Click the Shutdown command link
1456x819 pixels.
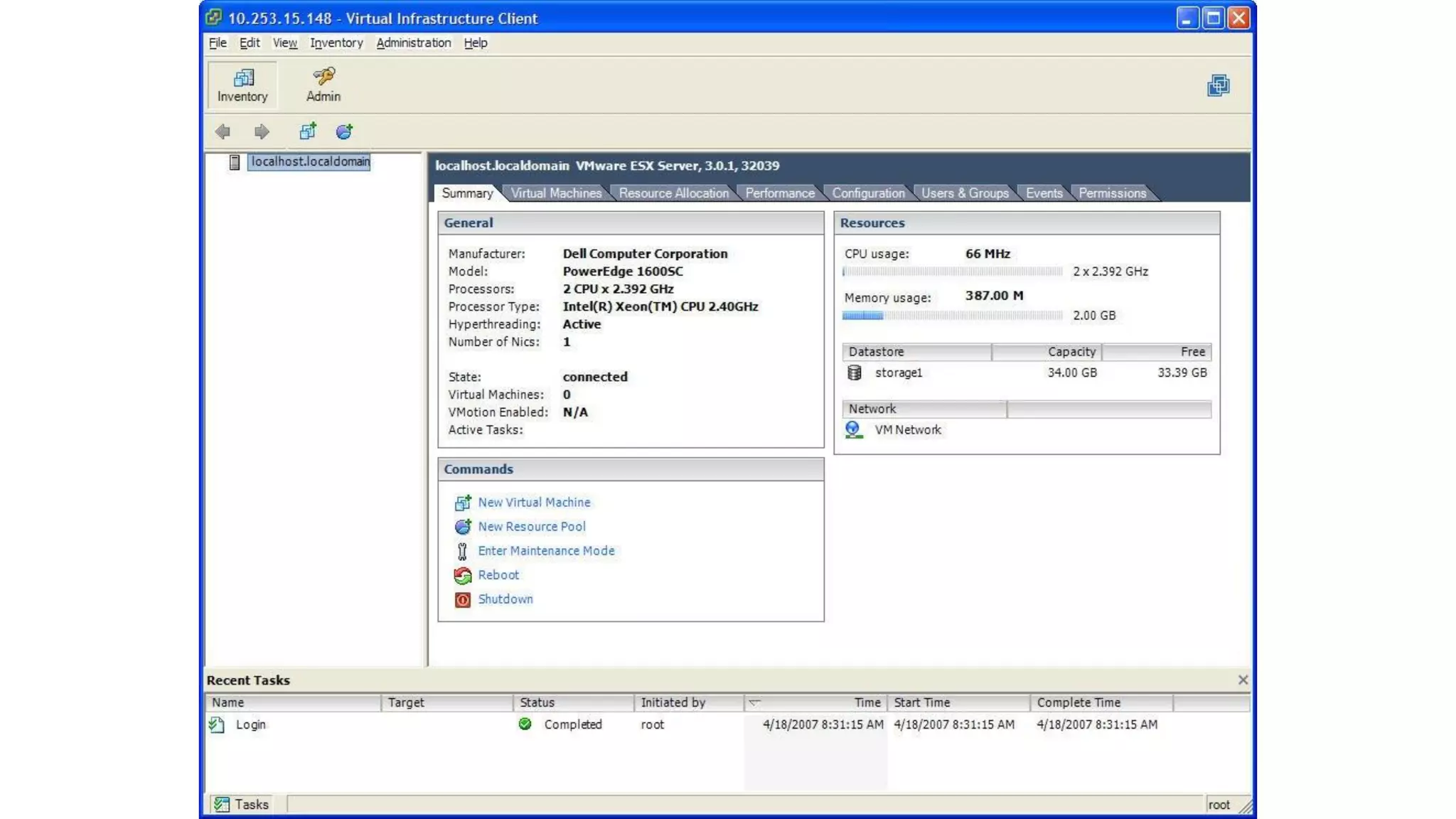coord(505,599)
